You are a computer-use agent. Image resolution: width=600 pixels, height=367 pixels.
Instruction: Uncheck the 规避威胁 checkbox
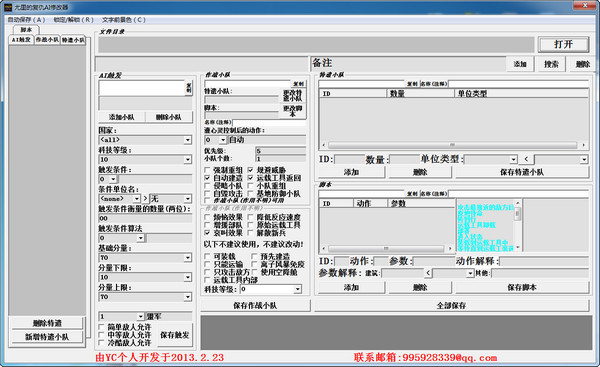(x=250, y=170)
